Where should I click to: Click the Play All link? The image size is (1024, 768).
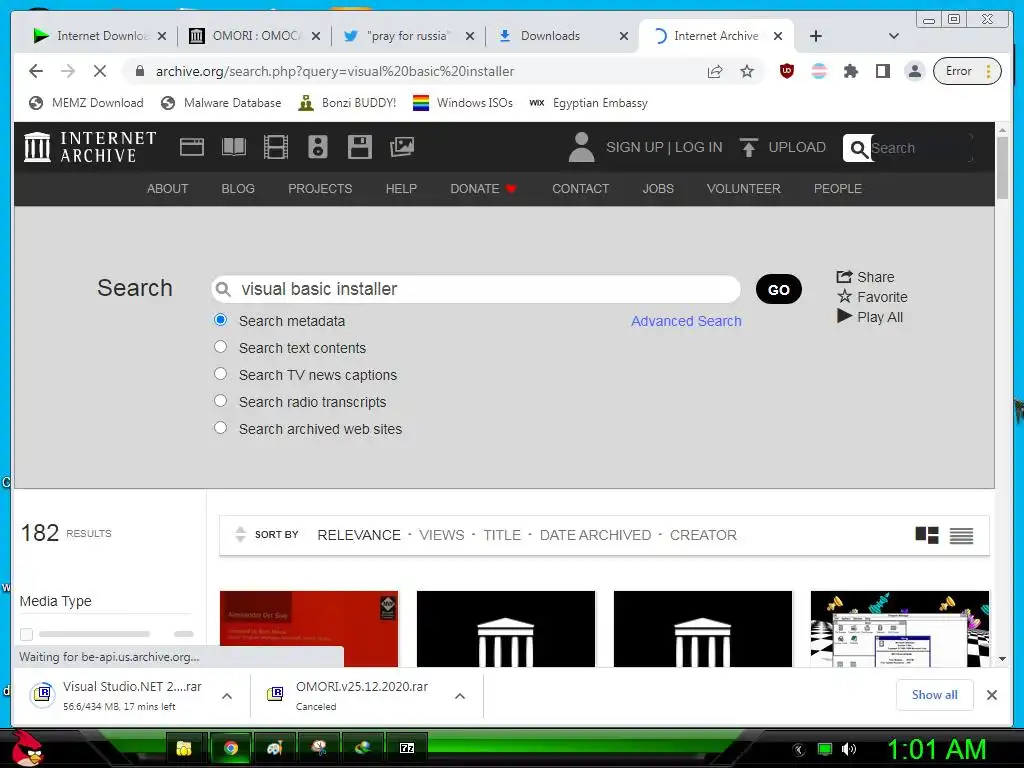coord(871,317)
